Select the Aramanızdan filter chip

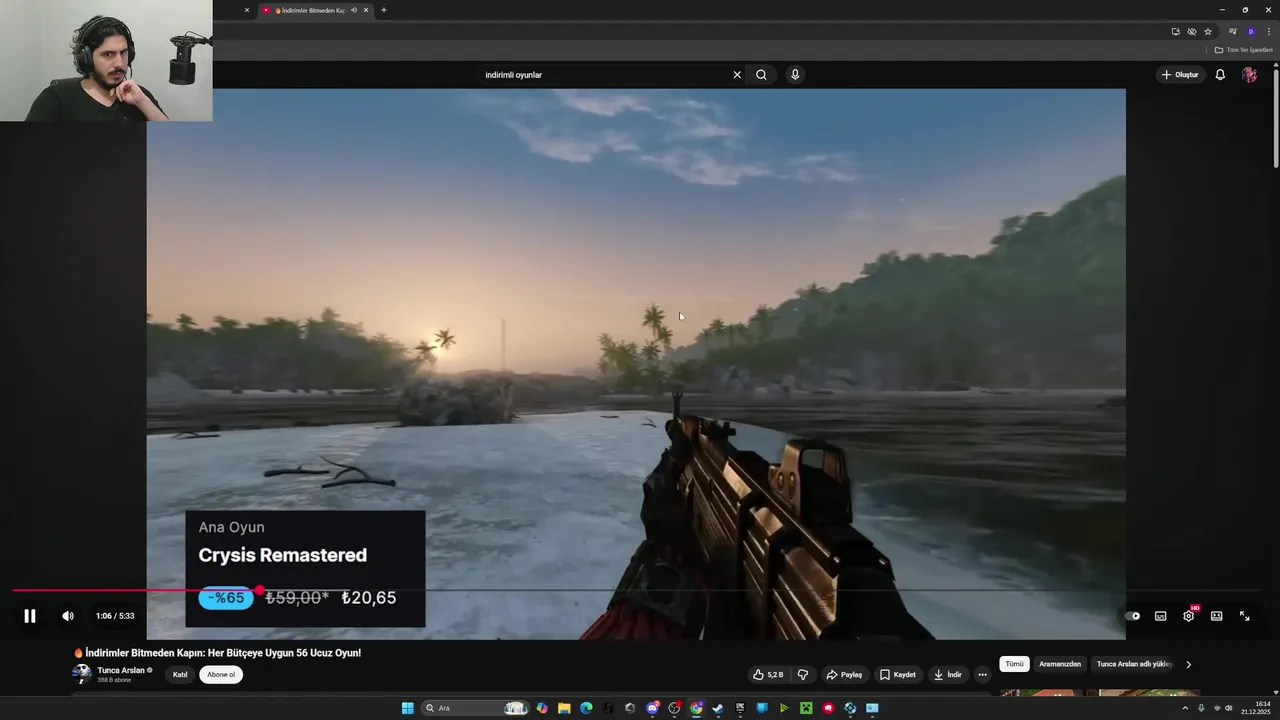[1060, 664]
